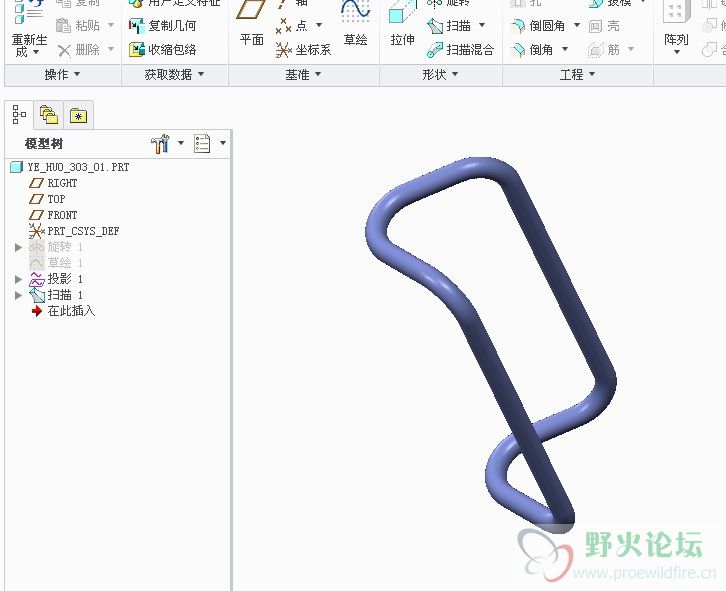
Task: Select the datum Point (点) tool
Action: [291, 25]
